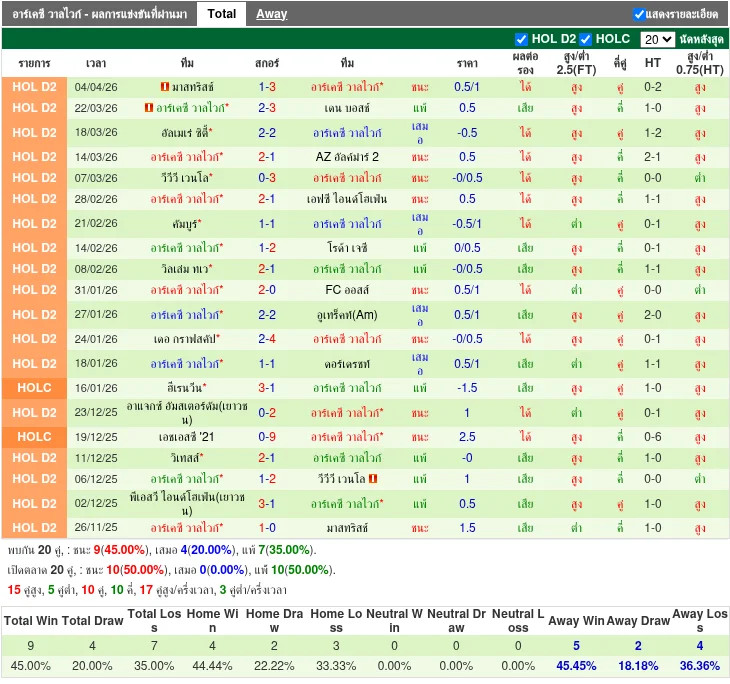Click HOL D2 league badge in 14/03/26 row
Screen dimensions: 730x684
34,157
